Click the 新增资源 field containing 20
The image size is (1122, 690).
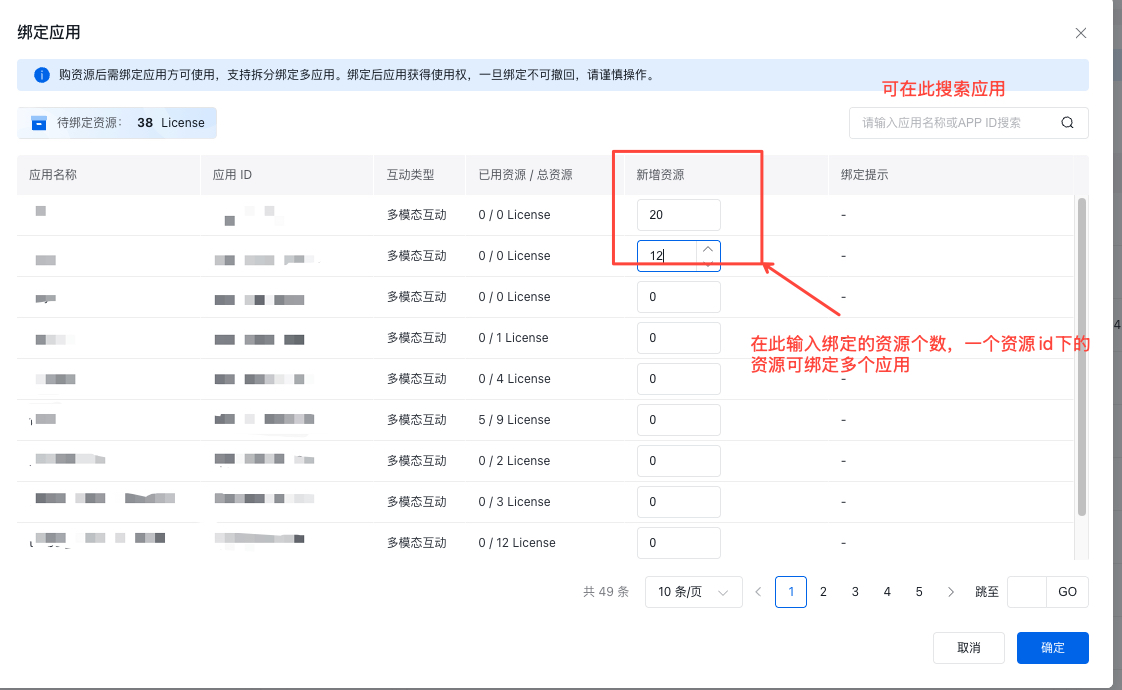tap(678, 215)
